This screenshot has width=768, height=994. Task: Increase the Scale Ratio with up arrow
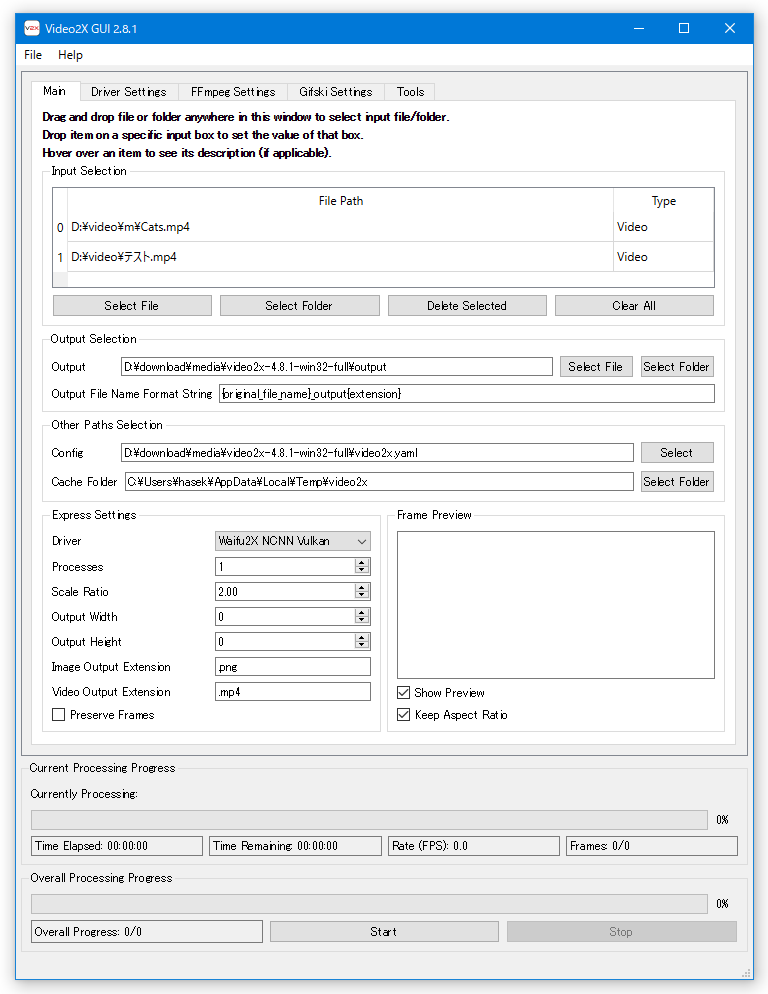pos(361,588)
